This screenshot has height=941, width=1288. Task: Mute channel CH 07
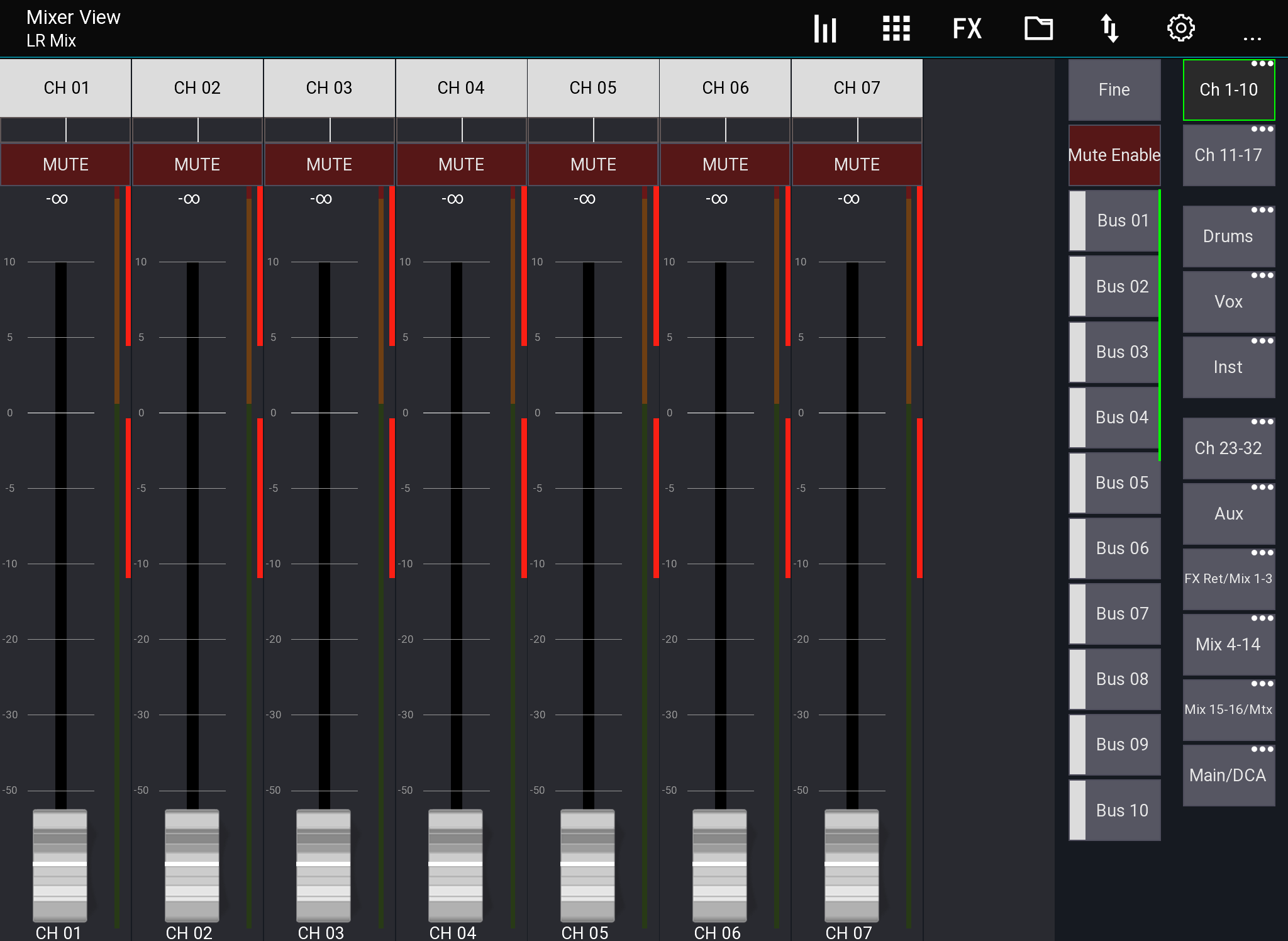(857, 165)
